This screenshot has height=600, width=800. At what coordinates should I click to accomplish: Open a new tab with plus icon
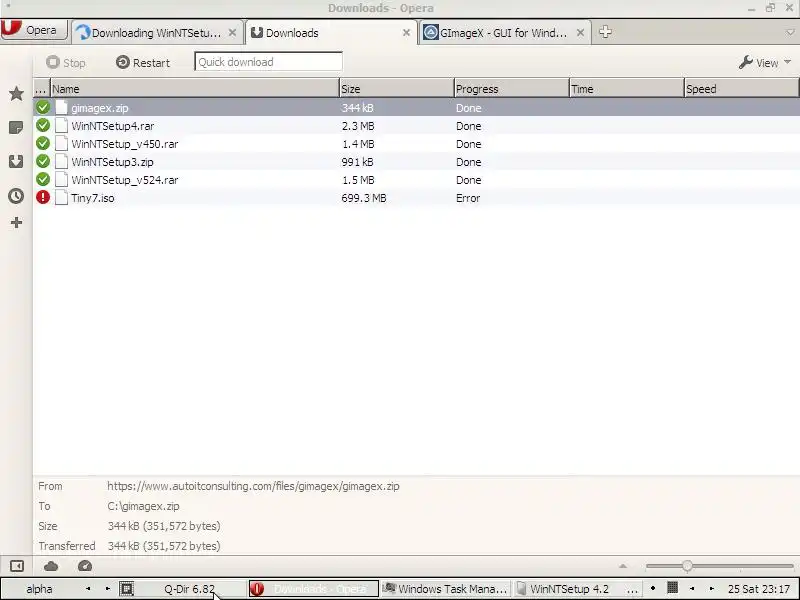click(x=605, y=32)
